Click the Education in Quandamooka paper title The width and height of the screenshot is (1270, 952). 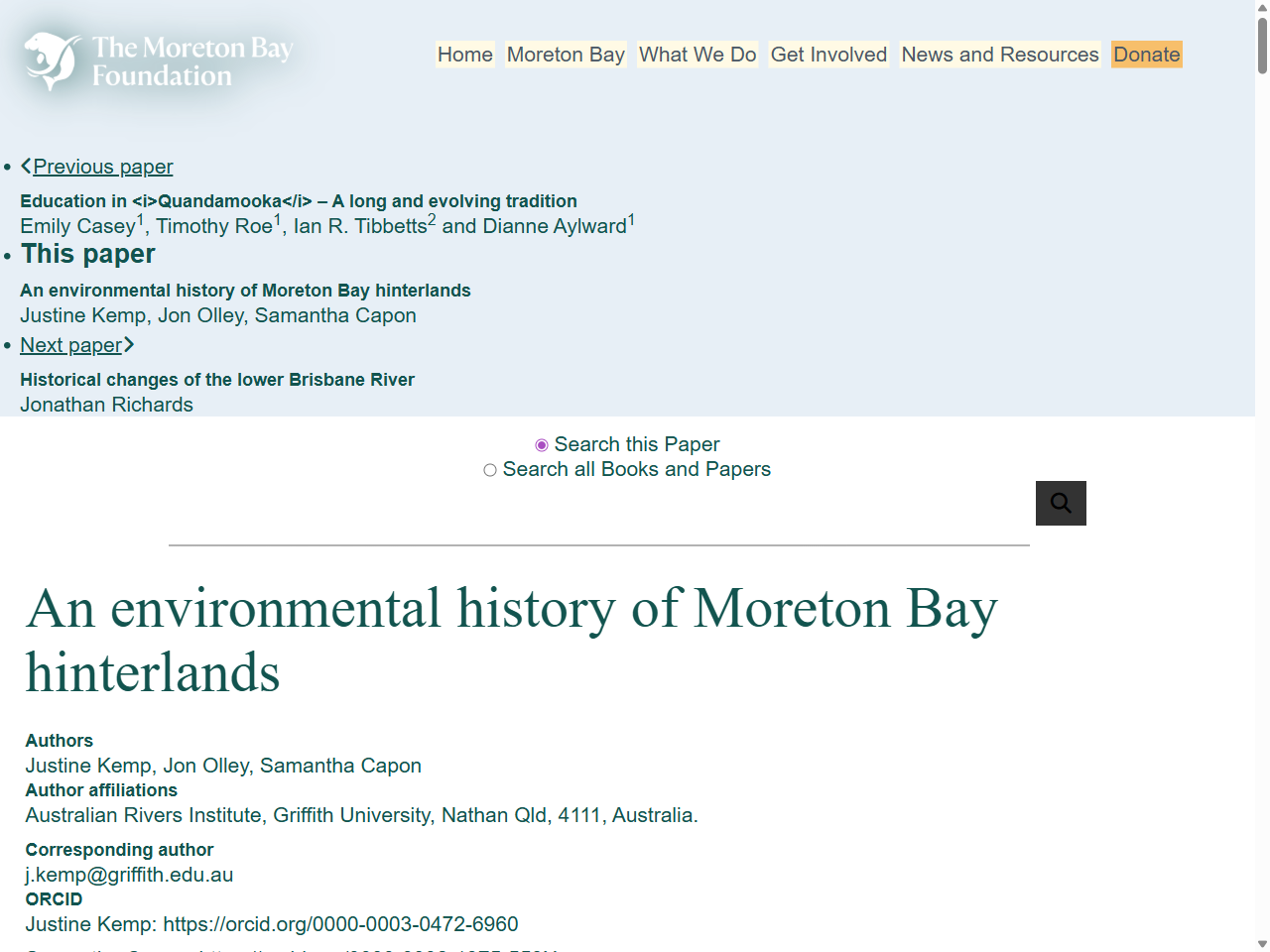(299, 201)
